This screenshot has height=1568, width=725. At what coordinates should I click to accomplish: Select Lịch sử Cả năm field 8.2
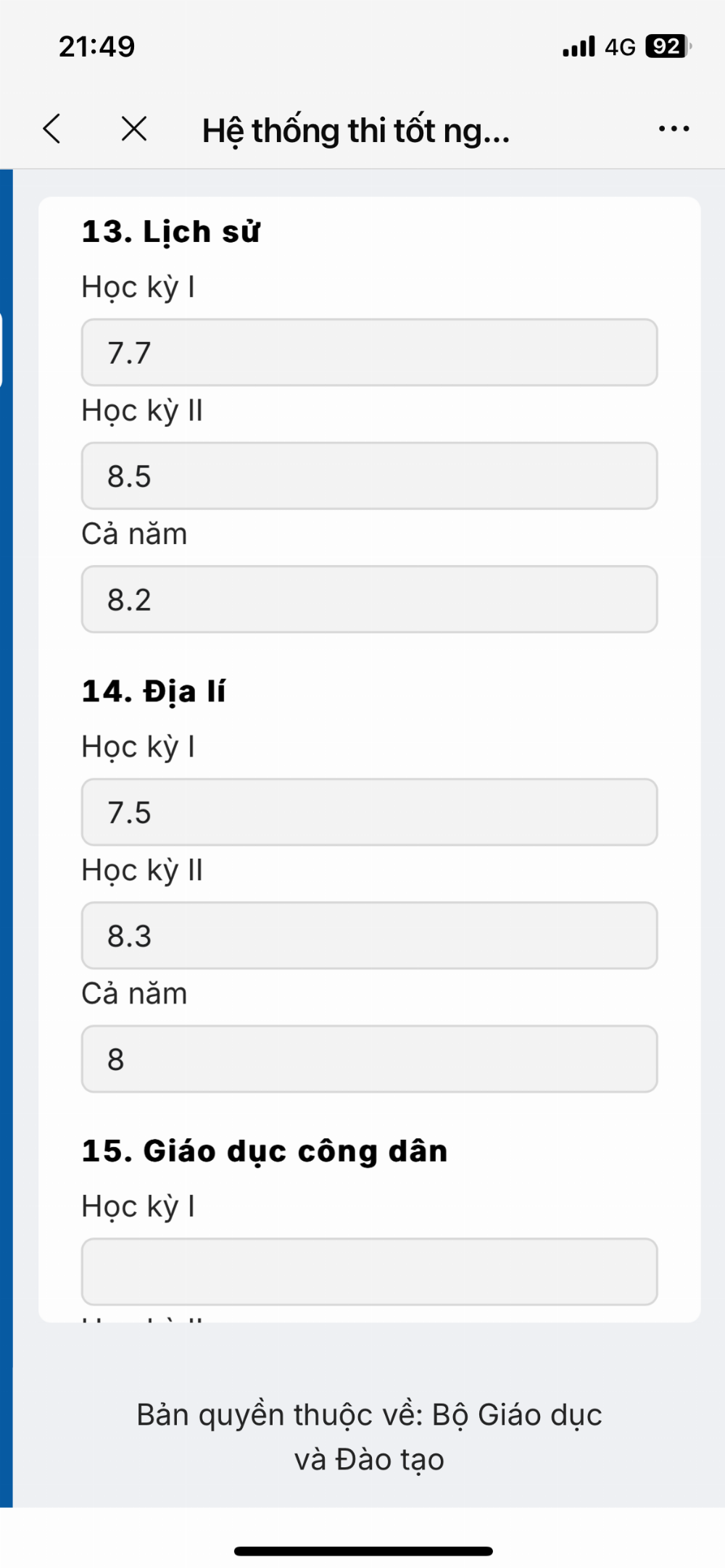click(369, 599)
